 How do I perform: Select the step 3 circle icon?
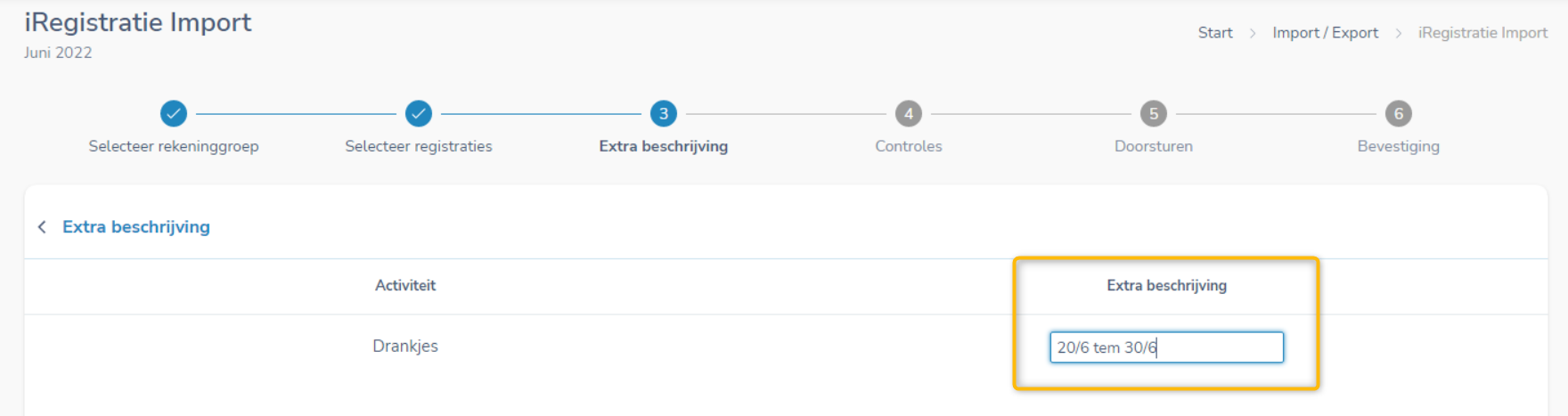tap(664, 113)
